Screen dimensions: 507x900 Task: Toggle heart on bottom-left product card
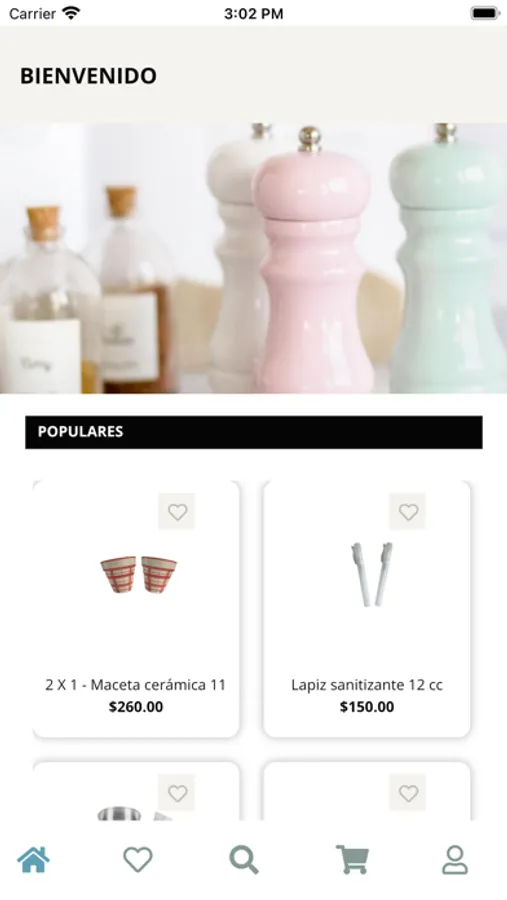(177, 793)
